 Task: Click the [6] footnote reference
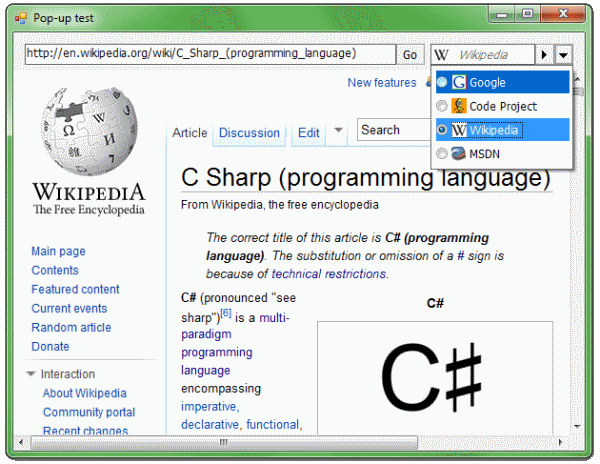(226, 313)
